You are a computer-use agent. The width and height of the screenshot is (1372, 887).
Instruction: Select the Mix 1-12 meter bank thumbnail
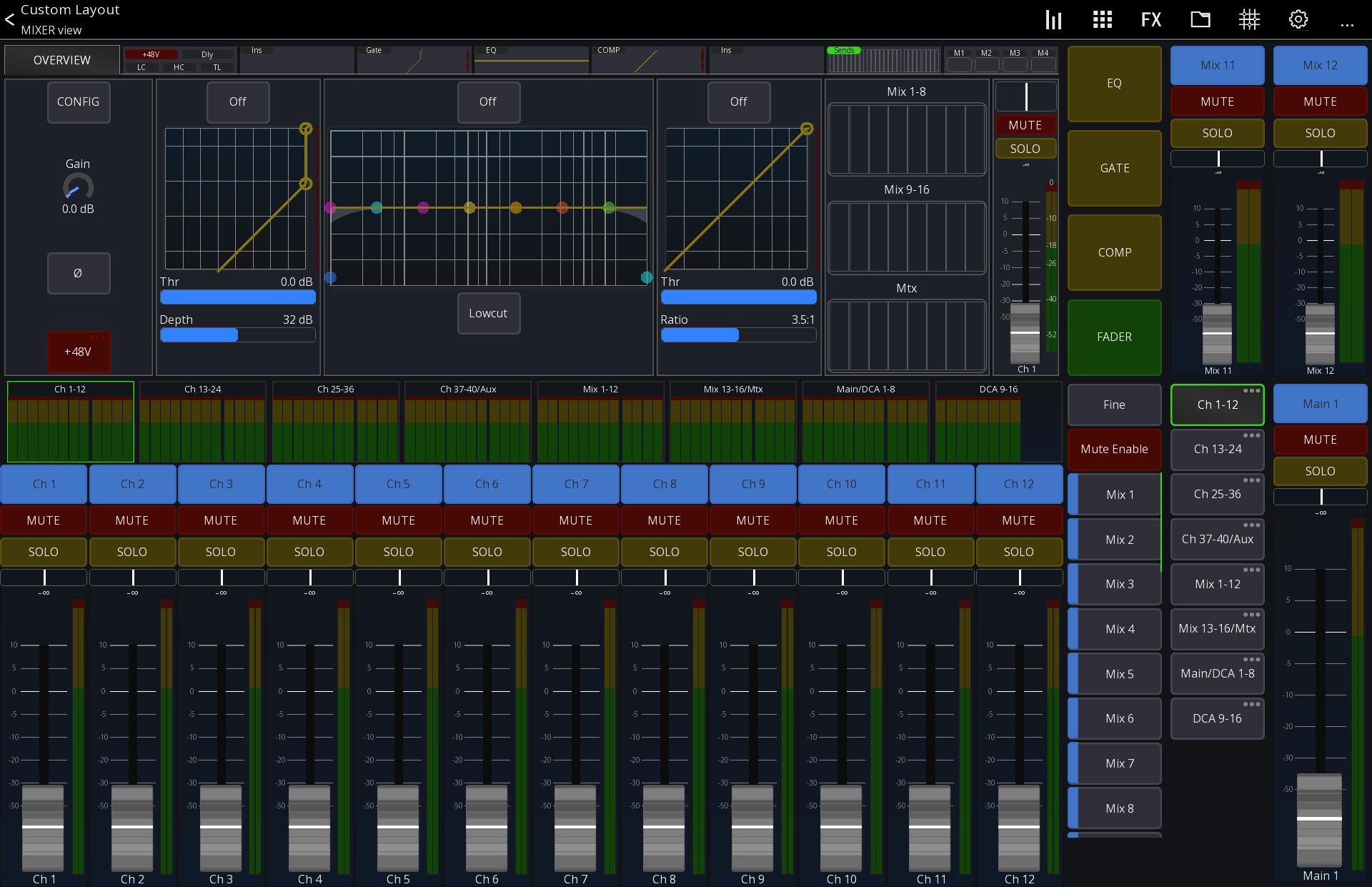point(600,422)
